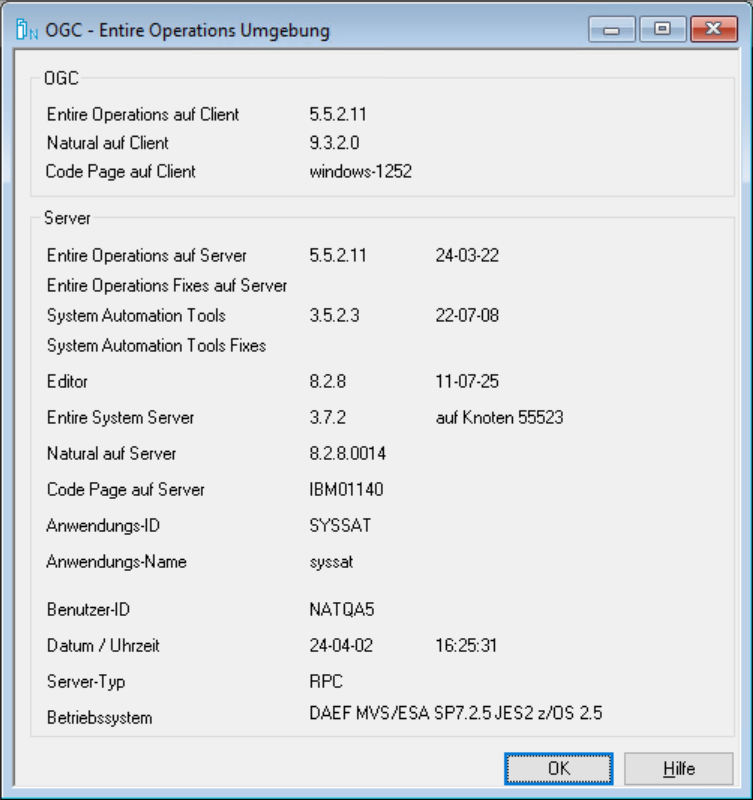The image size is (753, 800).
Task: Click the Entire Operations auf Client label
Action: click(x=142, y=115)
